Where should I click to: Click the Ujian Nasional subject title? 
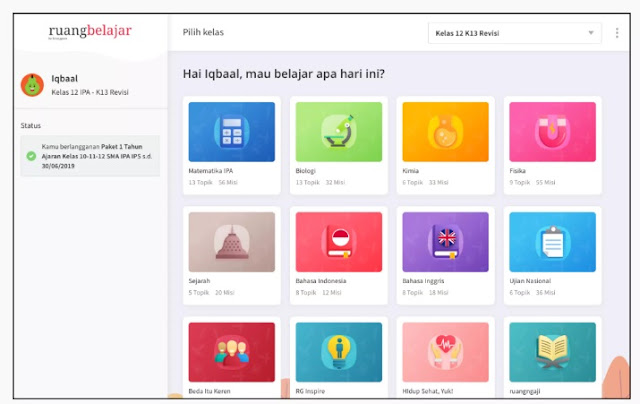530,281
